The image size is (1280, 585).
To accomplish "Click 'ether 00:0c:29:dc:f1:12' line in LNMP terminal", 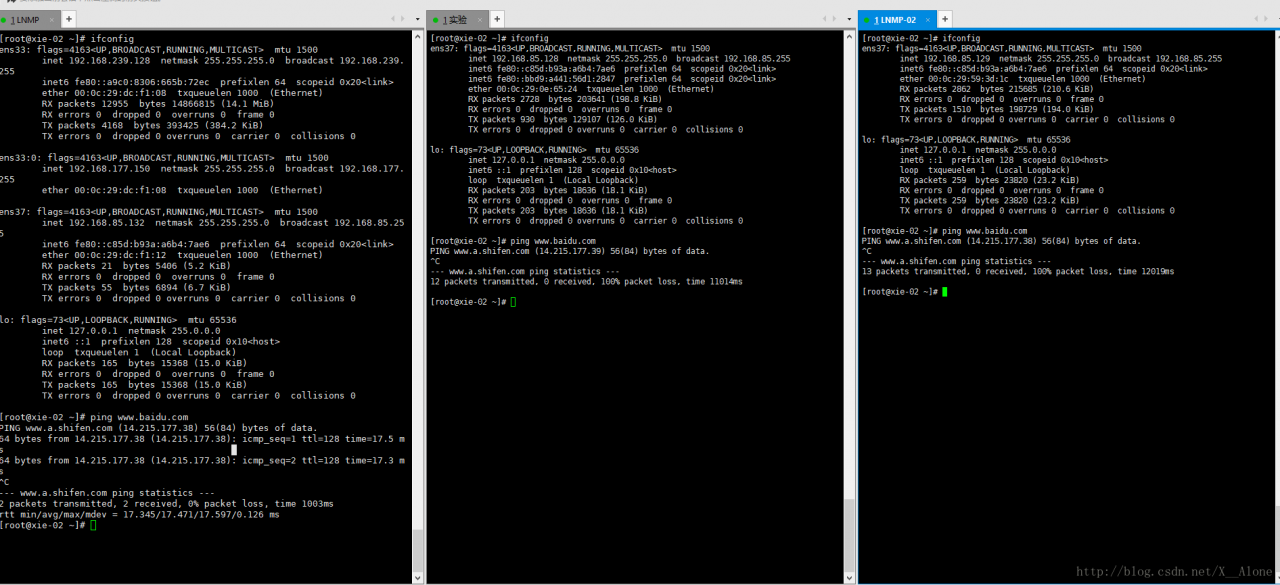I will point(182,255).
